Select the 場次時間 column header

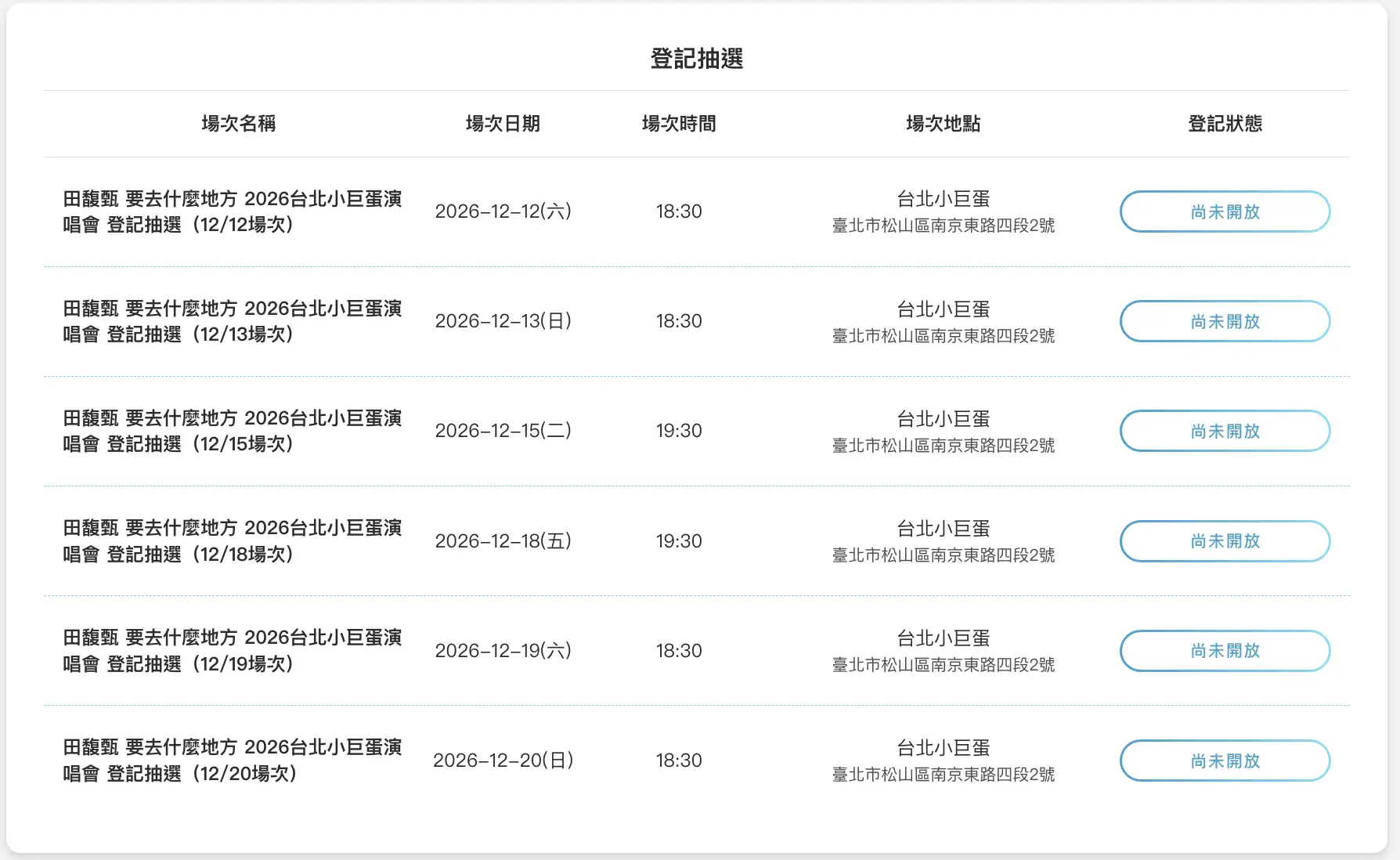(x=679, y=124)
